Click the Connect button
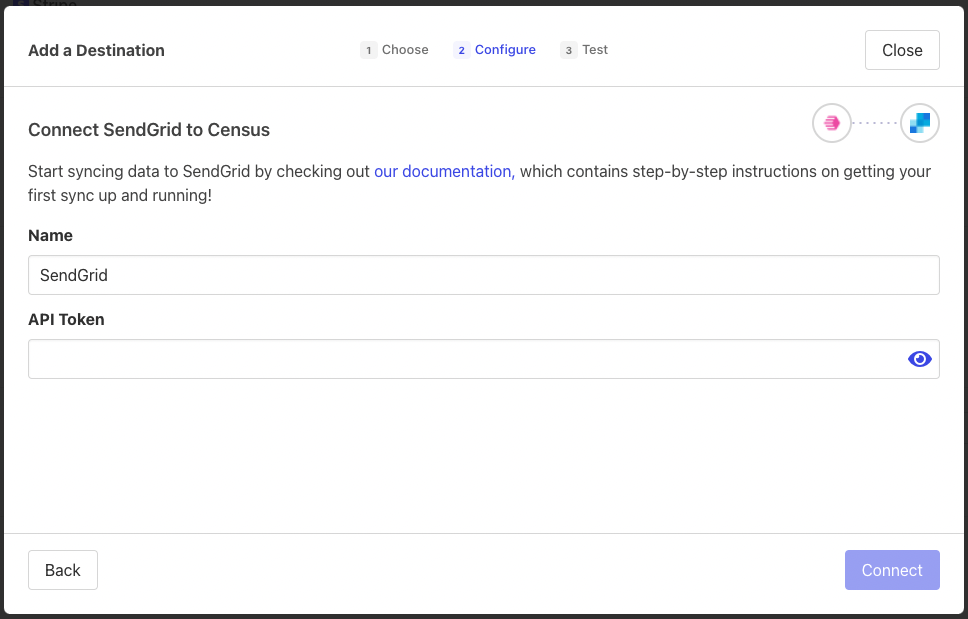The height and width of the screenshot is (619, 968). [892, 570]
